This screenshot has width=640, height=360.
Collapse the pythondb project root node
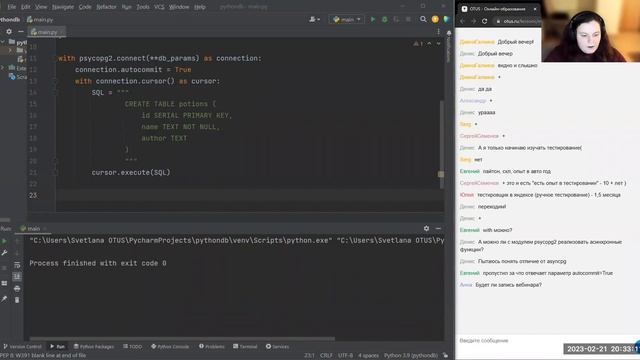(3, 42)
